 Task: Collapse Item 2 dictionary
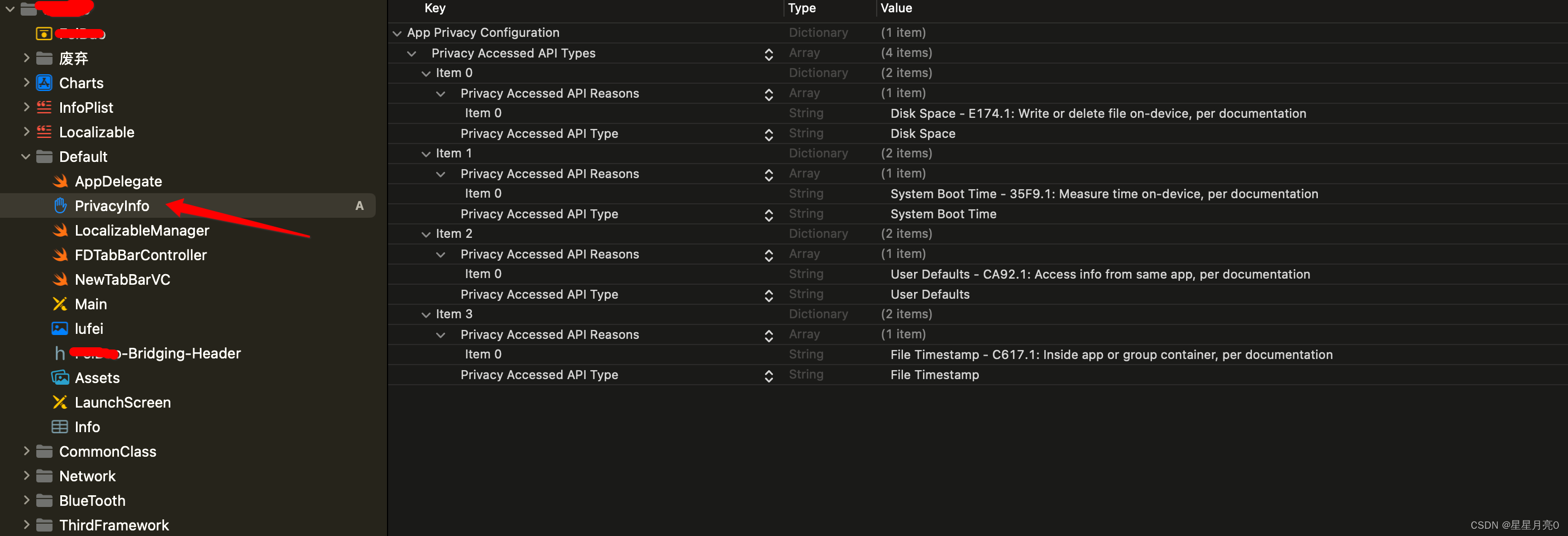coord(426,234)
